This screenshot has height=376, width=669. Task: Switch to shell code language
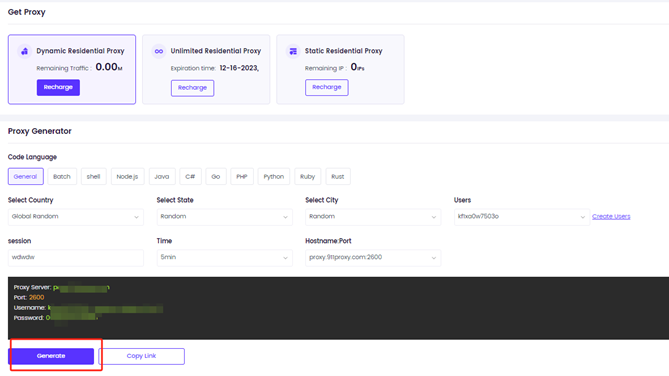pos(93,177)
